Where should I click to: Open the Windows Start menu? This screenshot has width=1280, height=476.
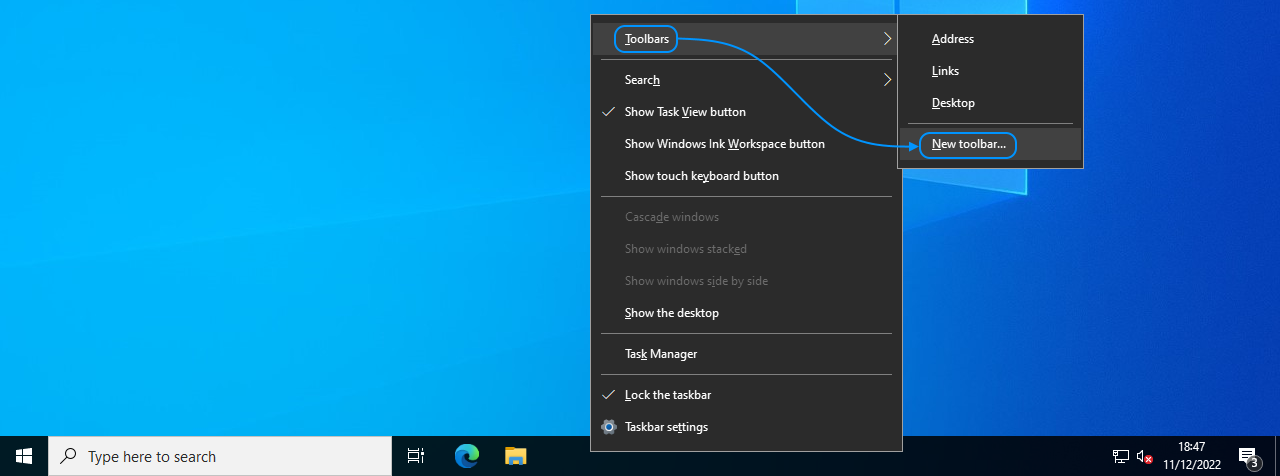coord(24,456)
